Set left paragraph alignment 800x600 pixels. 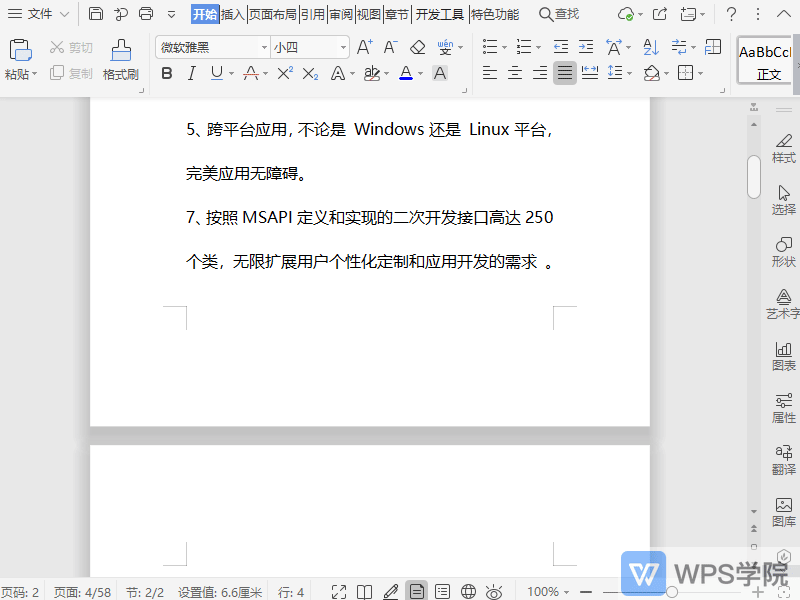490,73
